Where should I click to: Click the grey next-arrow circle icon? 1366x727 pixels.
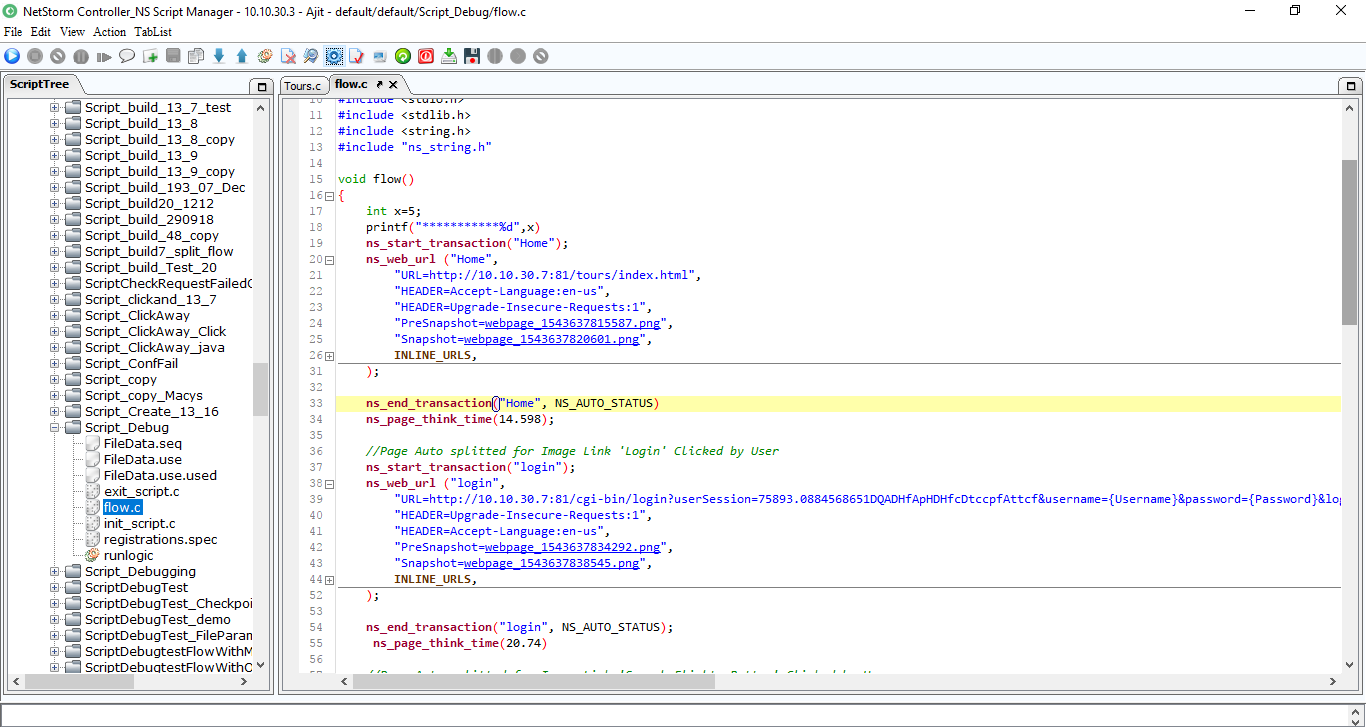[x=518, y=56]
